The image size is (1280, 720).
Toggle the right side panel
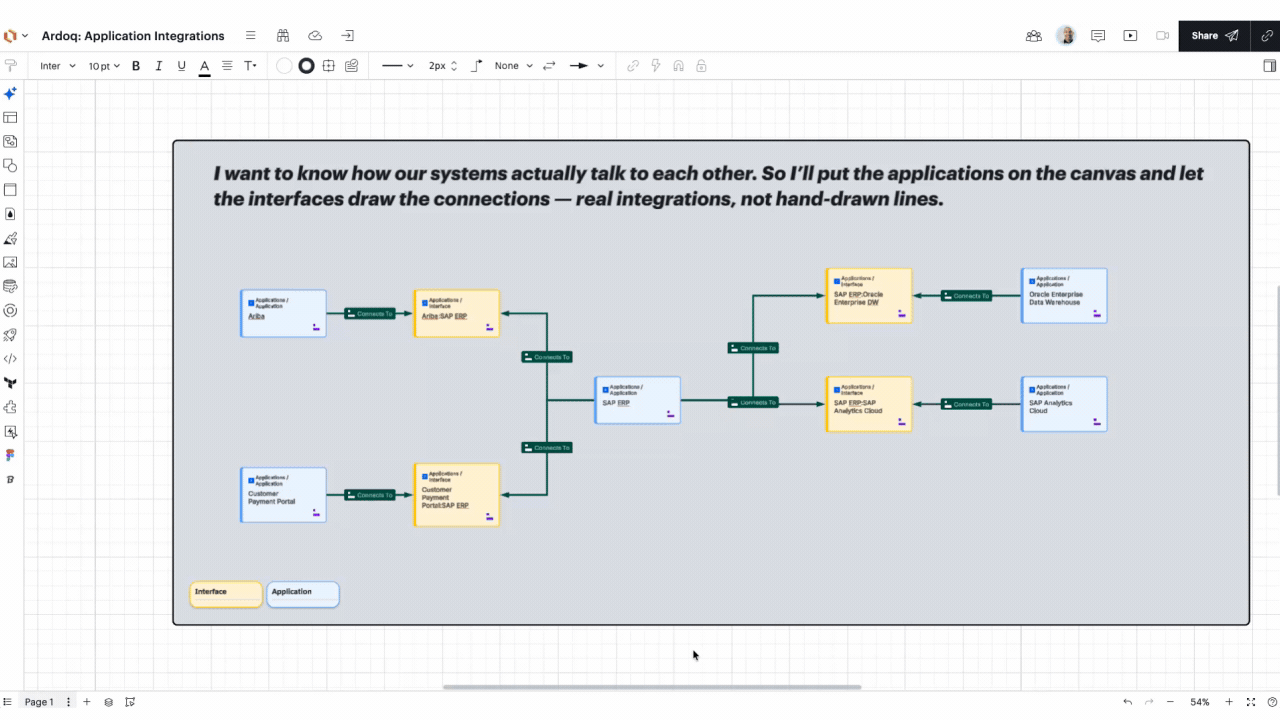1270,66
